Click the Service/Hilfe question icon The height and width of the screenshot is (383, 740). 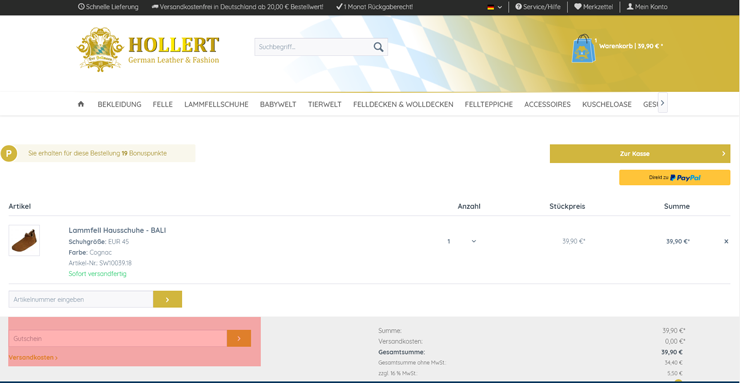(x=519, y=7)
